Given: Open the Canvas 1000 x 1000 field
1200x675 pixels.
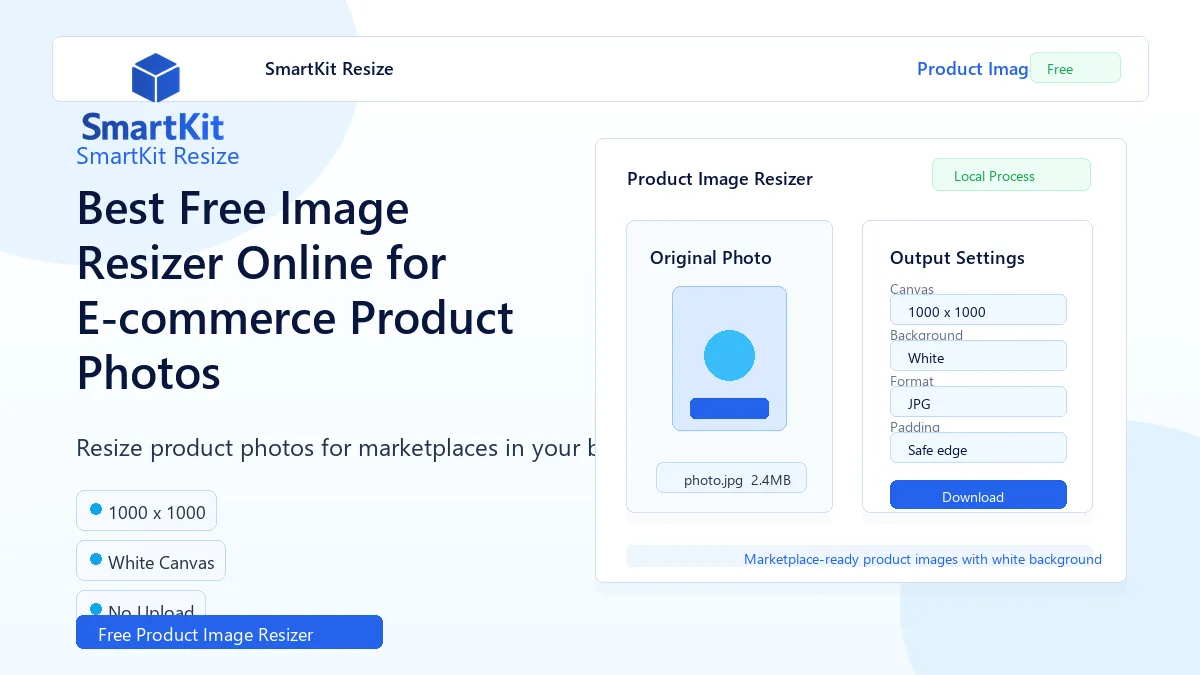Looking at the screenshot, I should (978, 310).
